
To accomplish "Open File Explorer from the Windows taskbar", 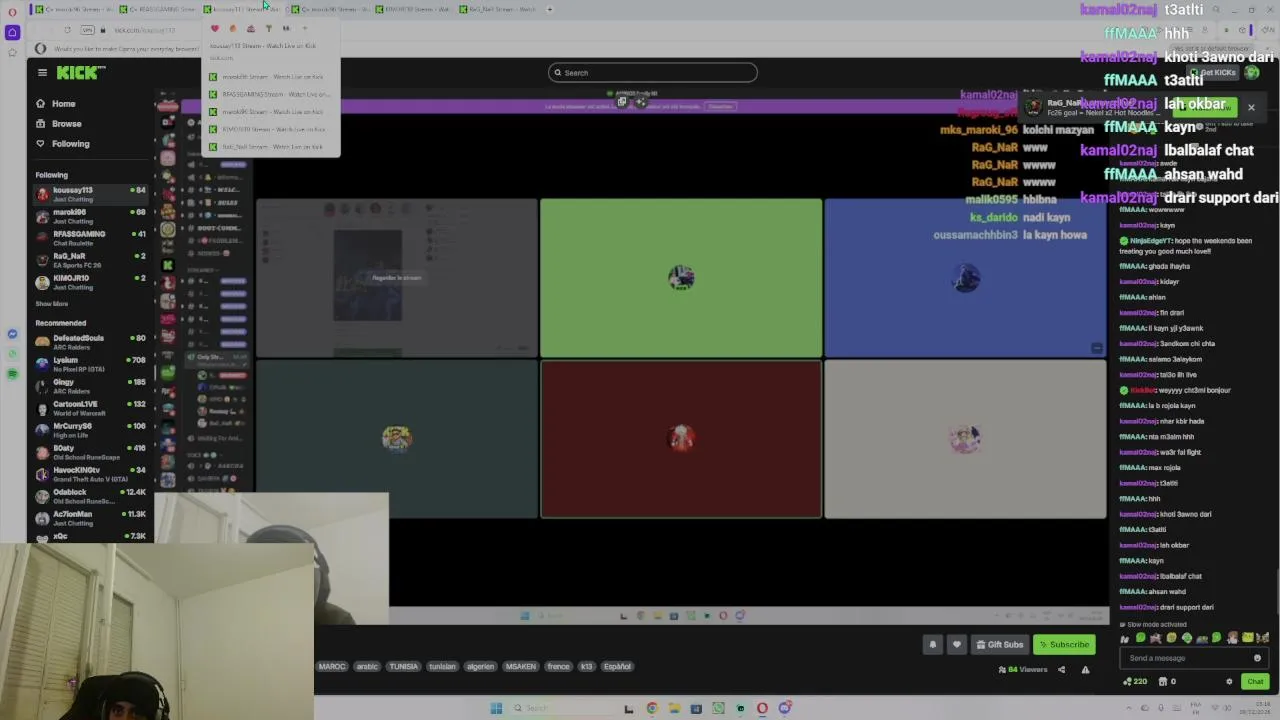I will tap(674, 709).
